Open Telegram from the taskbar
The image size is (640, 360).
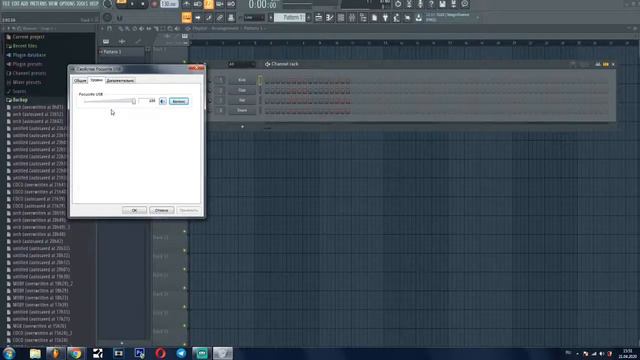click(x=181, y=353)
